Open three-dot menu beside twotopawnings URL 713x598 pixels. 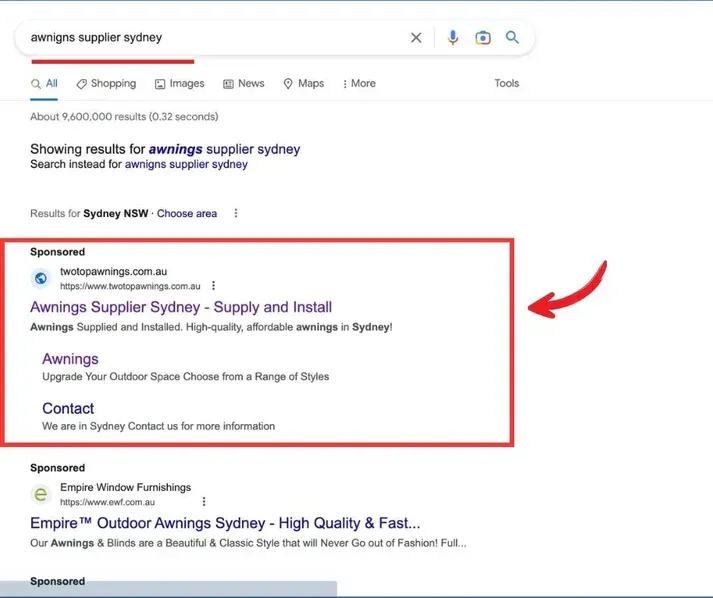tap(213, 285)
